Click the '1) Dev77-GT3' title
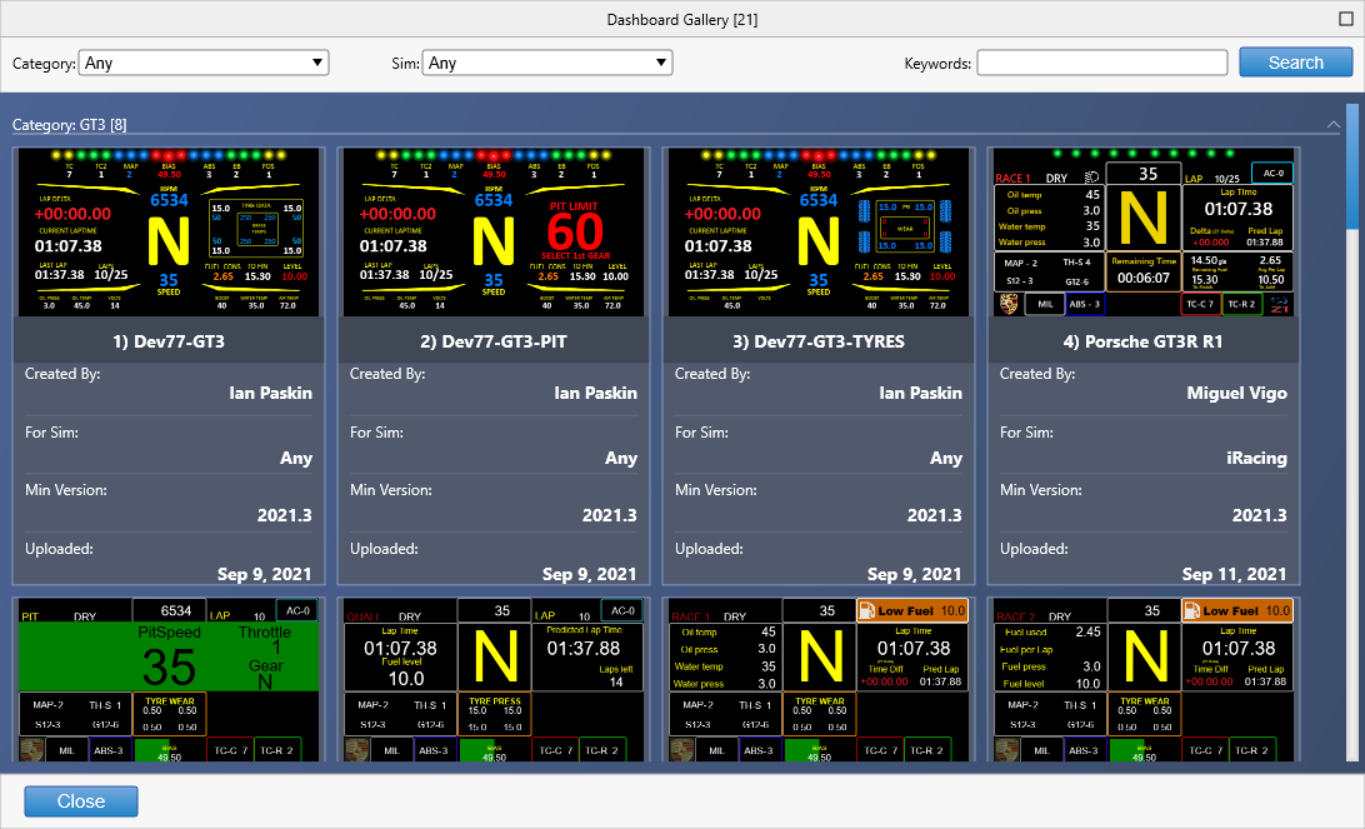 click(168, 342)
